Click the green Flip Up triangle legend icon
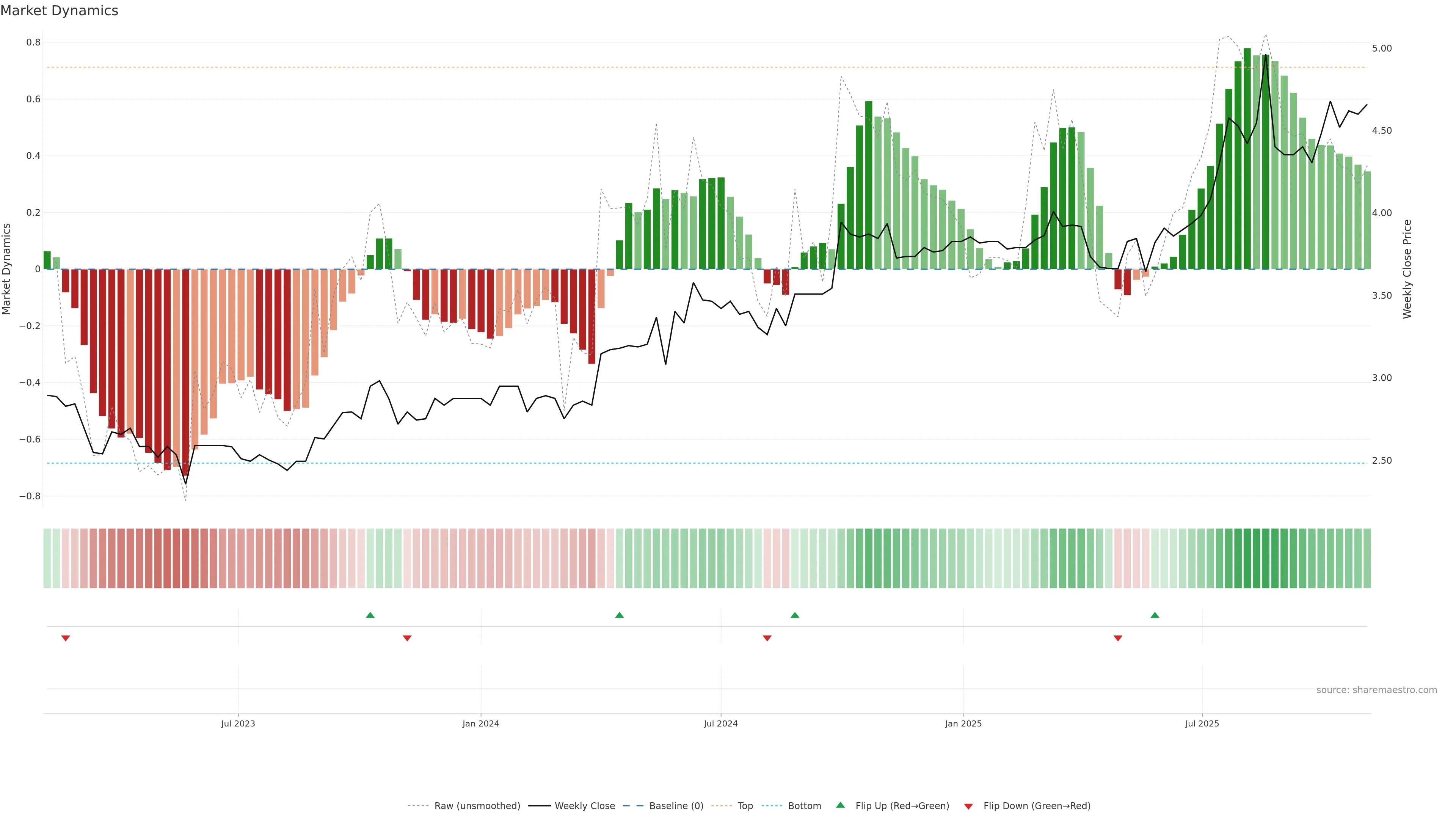The image size is (1456, 819). tap(841, 805)
